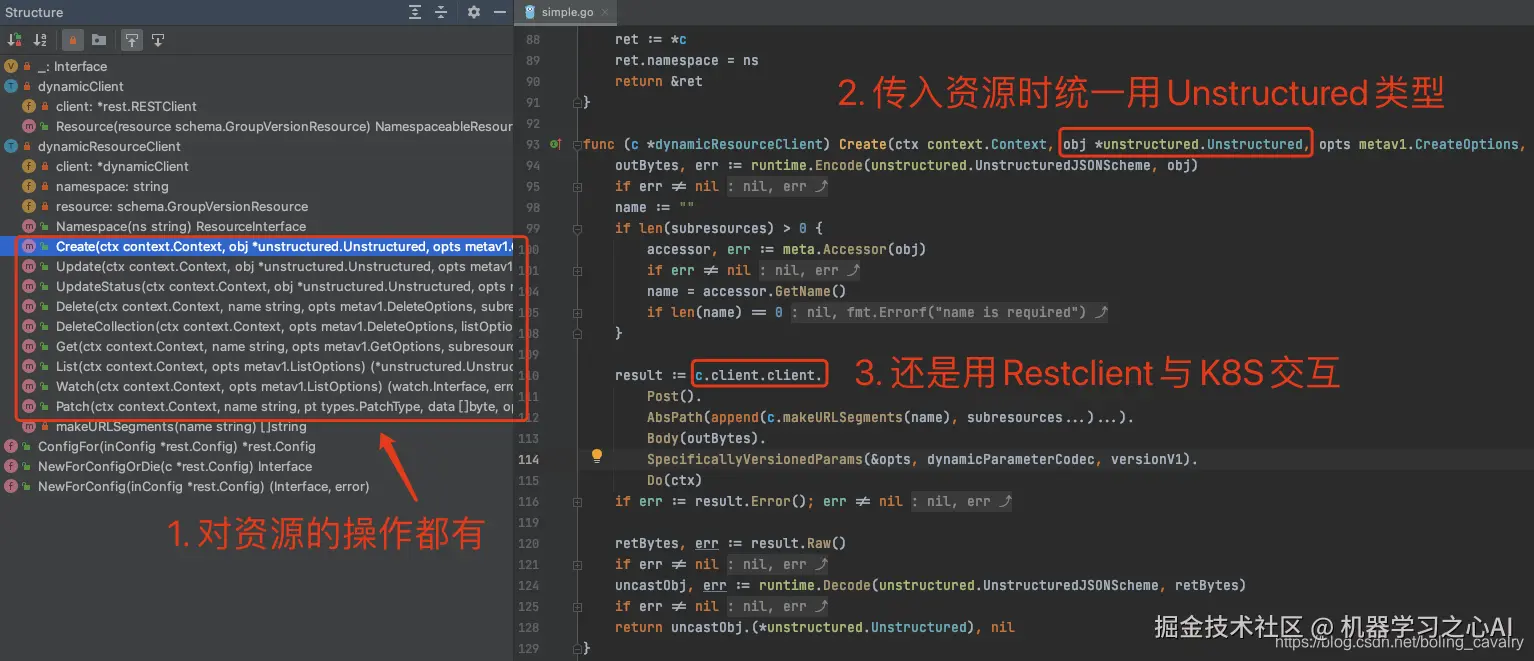The height and width of the screenshot is (661, 1534).
Task: Click the field icon of namespace: string
Action: coord(29,186)
